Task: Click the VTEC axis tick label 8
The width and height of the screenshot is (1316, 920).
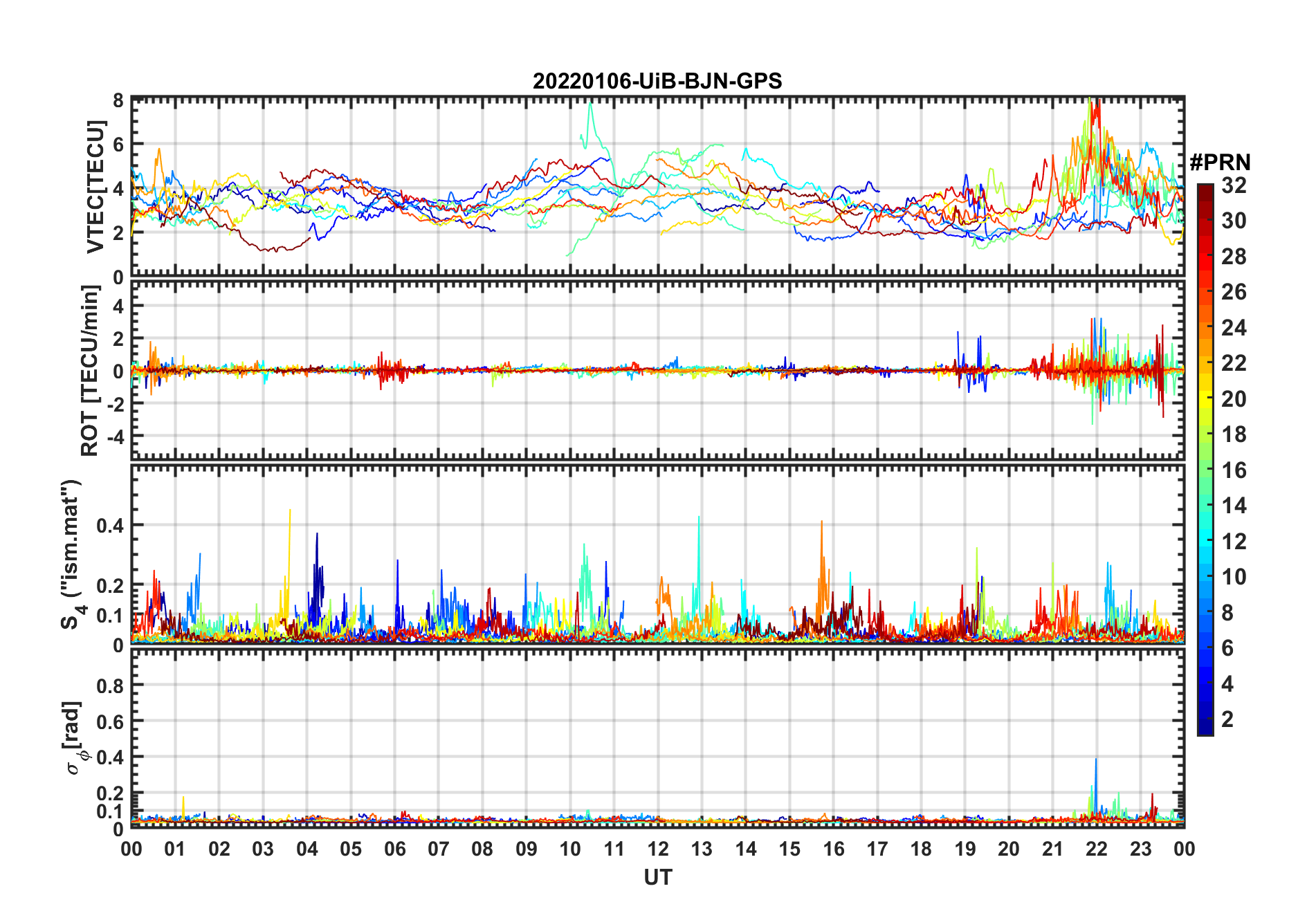Action: pyautogui.click(x=118, y=101)
